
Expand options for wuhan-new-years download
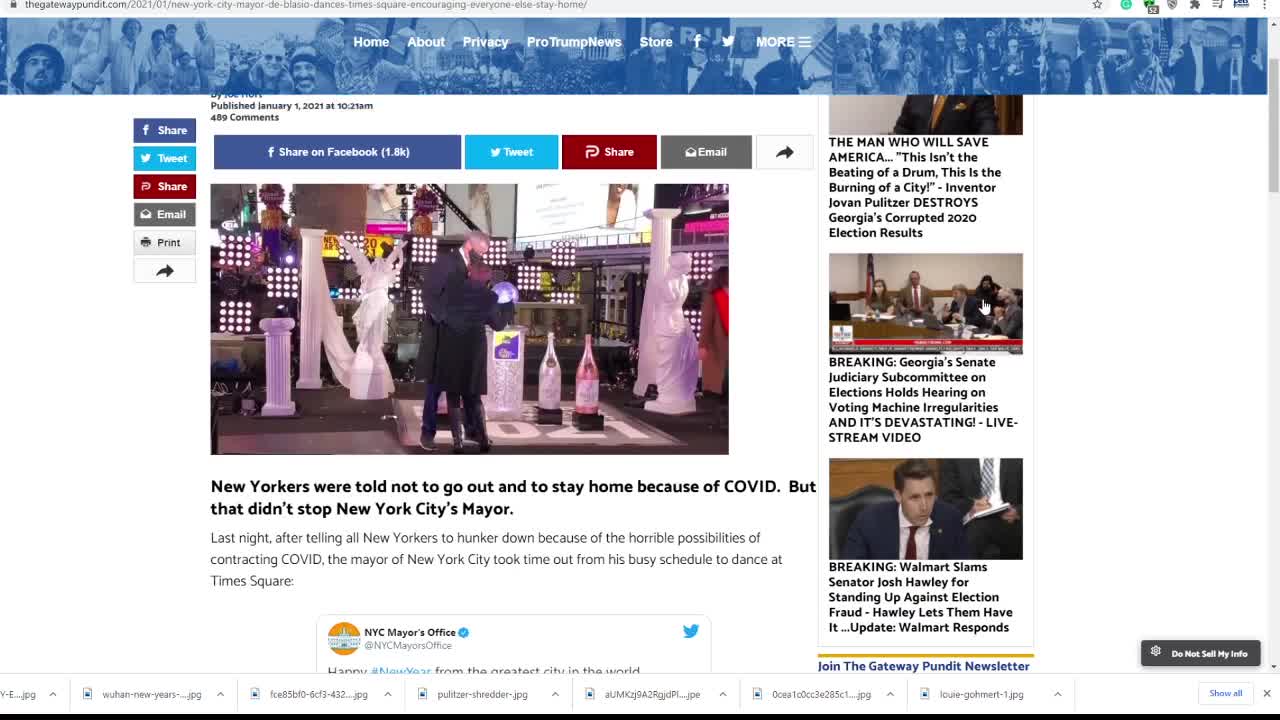220,694
